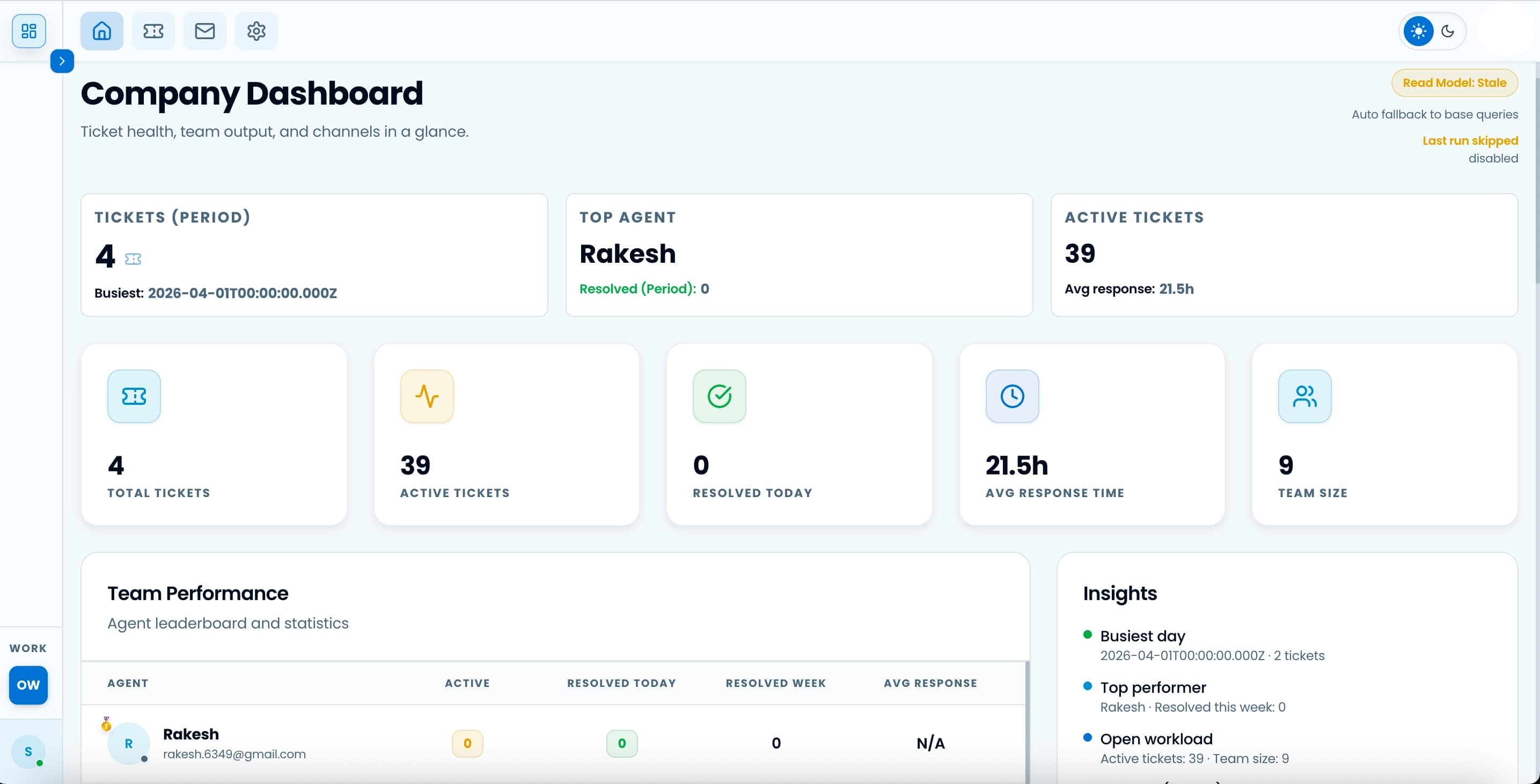Open Rakesh's avatar in the leaderboard
The width and height of the screenshot is (1540, 784).
[x=129, y=743]
